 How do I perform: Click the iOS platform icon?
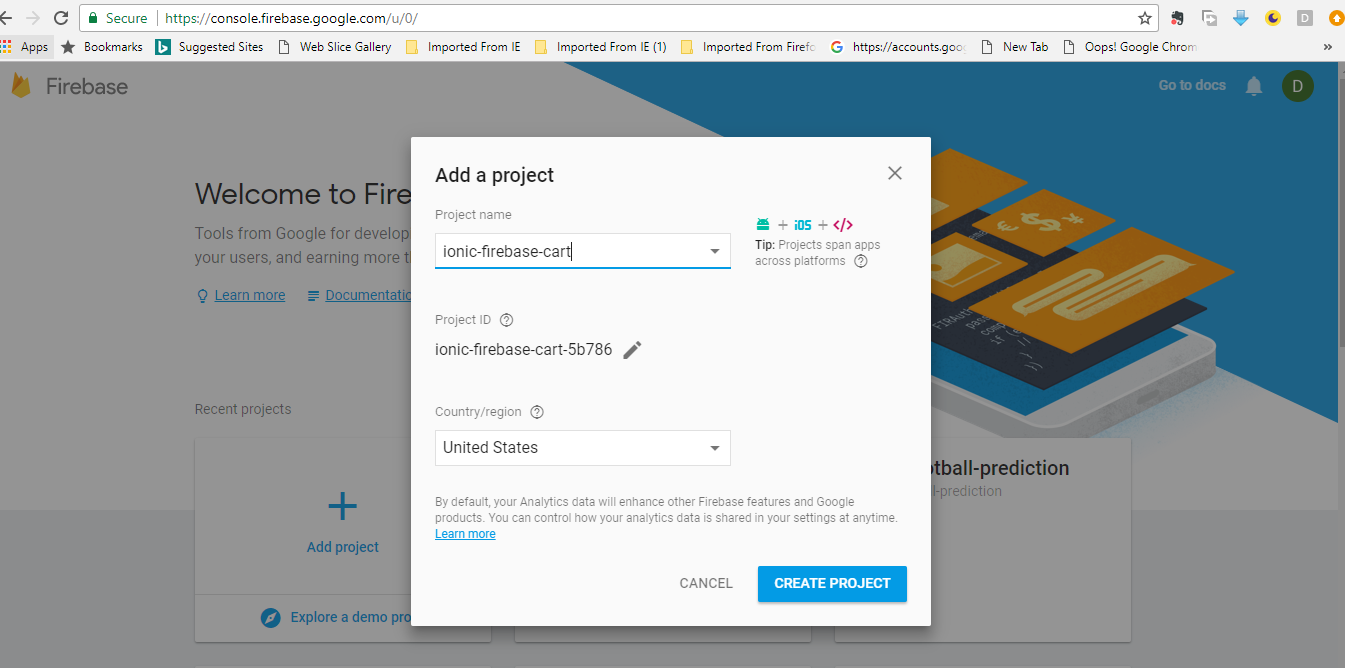tap(803, 225)
